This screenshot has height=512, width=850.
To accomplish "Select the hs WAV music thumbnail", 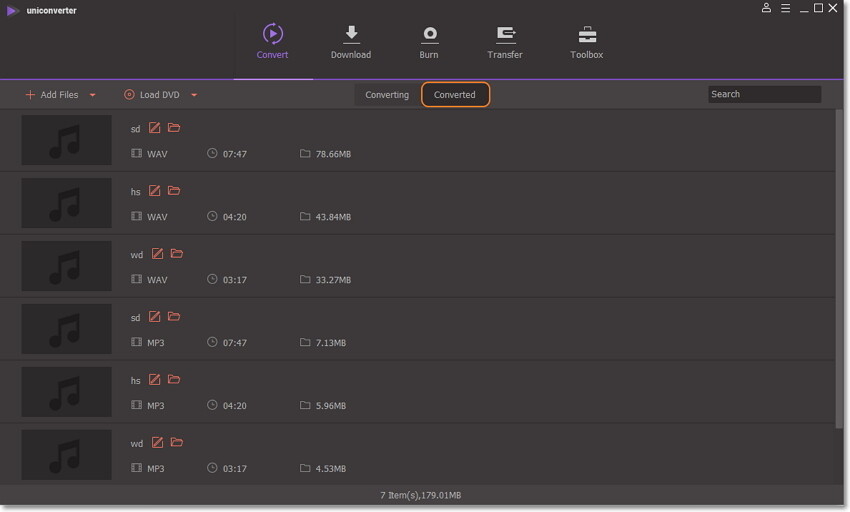I will (x=67, y=203).
